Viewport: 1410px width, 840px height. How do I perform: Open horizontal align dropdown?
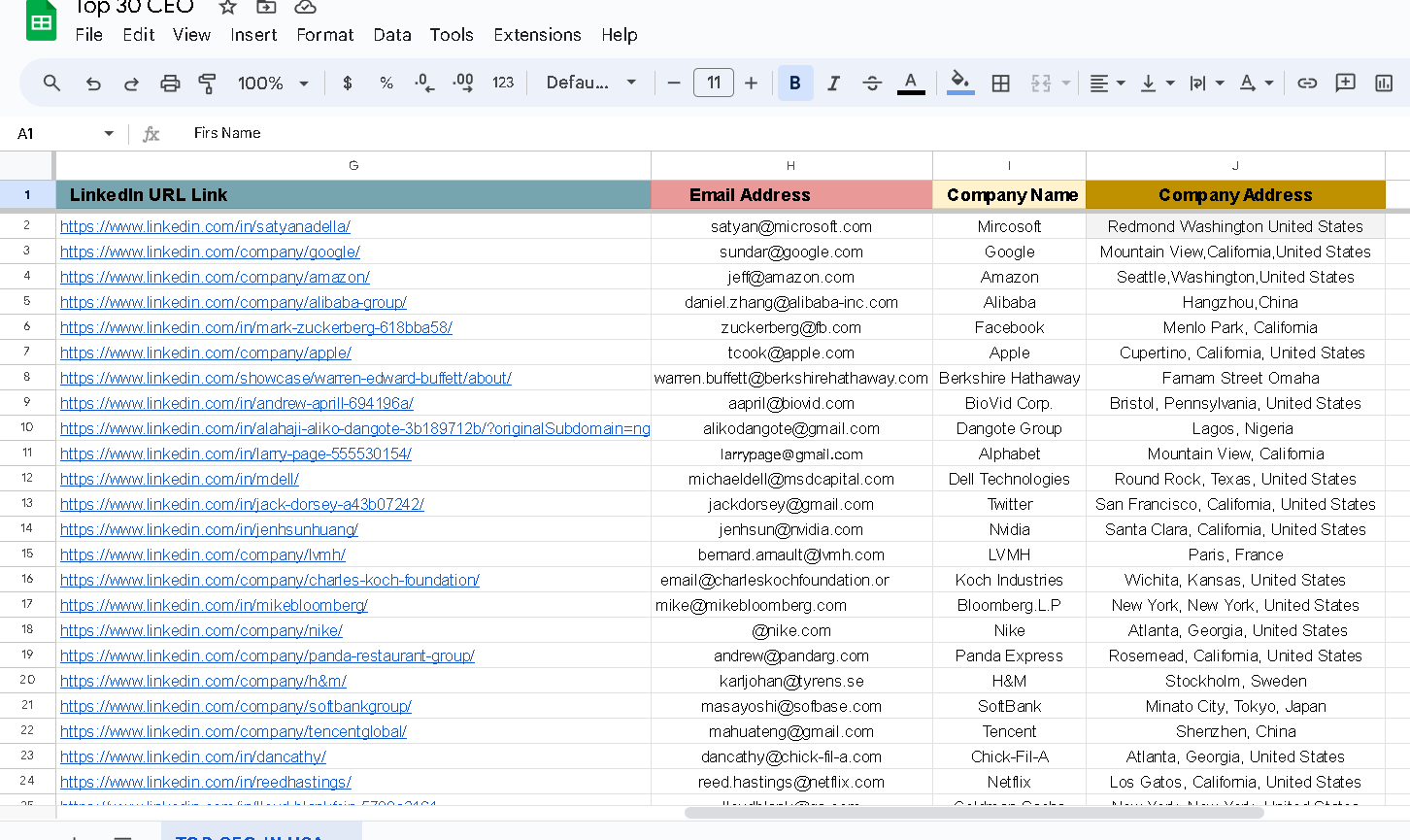pyautogui.click(x=1106, y=84)
